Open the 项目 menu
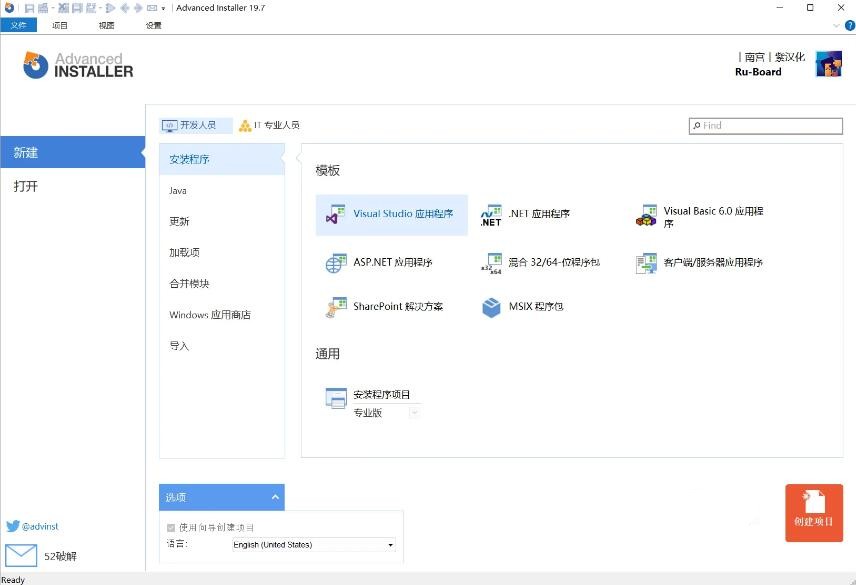This screenshot has width=856, height=585. [60, 25]
